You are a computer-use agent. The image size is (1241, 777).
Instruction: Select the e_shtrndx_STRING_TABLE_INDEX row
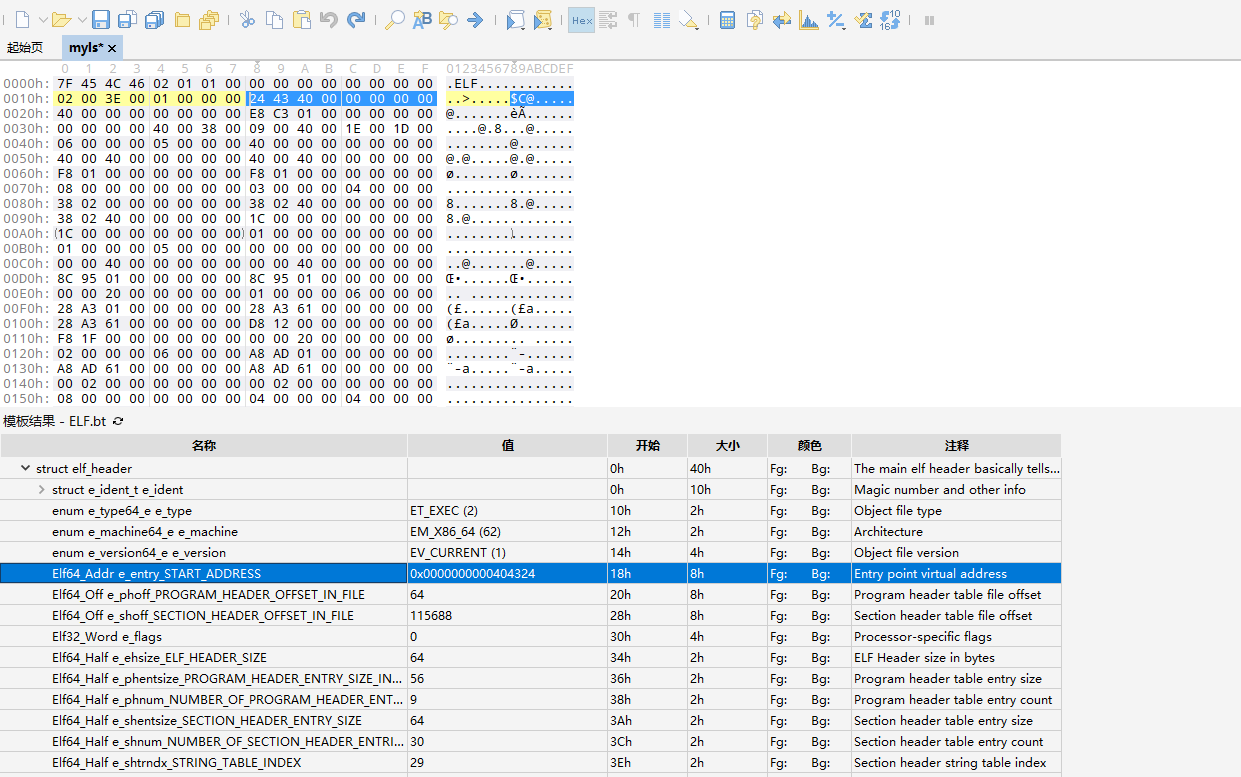point(531,762)
